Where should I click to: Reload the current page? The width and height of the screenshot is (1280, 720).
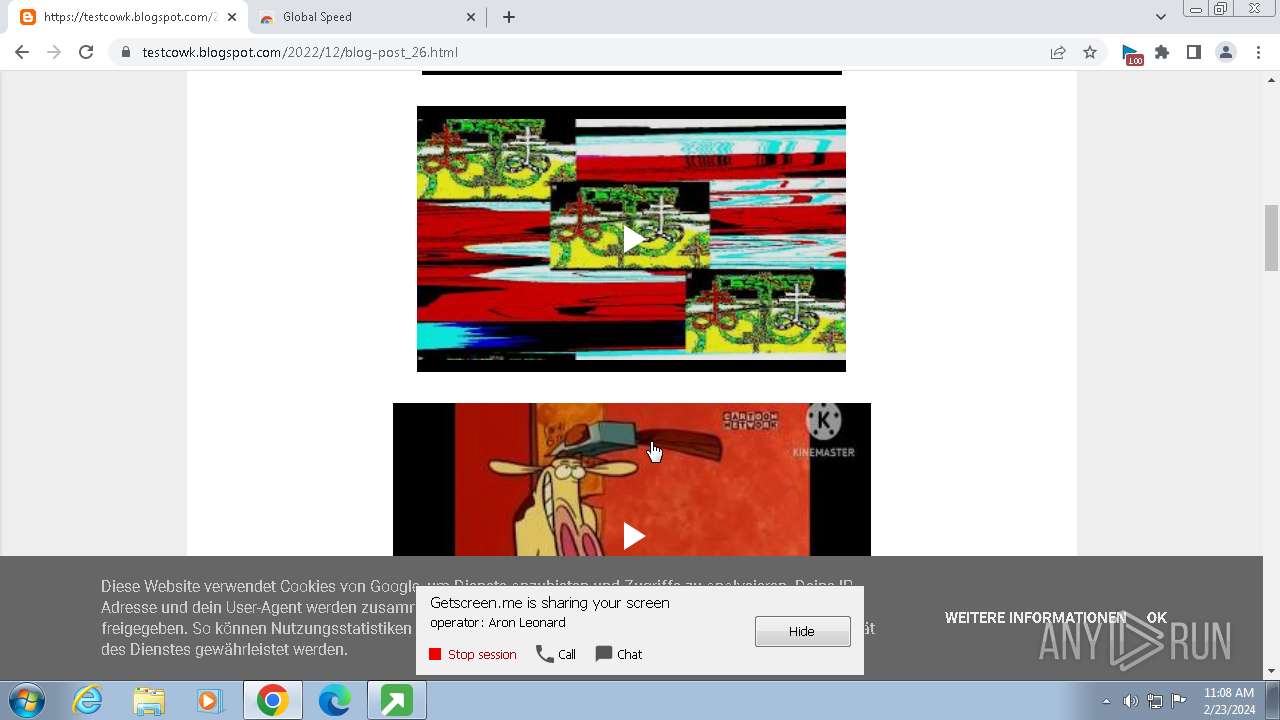click(86, 52)
